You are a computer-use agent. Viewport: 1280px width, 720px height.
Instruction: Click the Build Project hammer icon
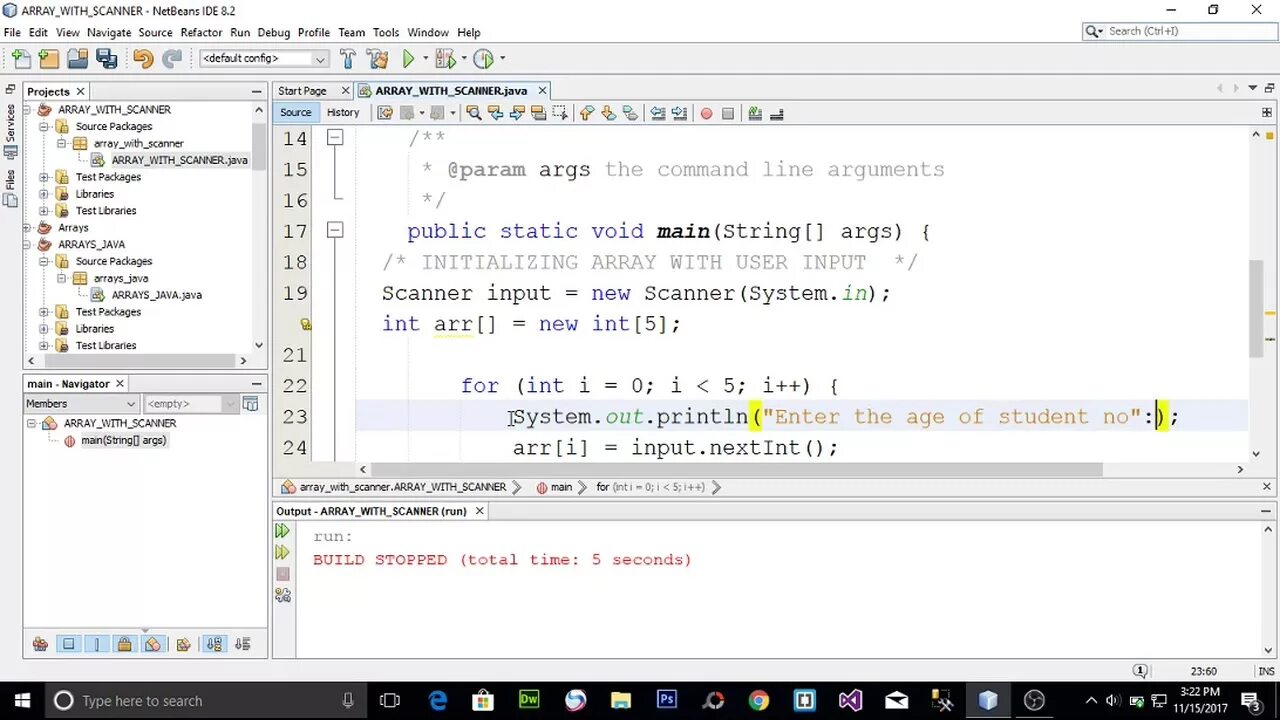(x=348, y=59)
